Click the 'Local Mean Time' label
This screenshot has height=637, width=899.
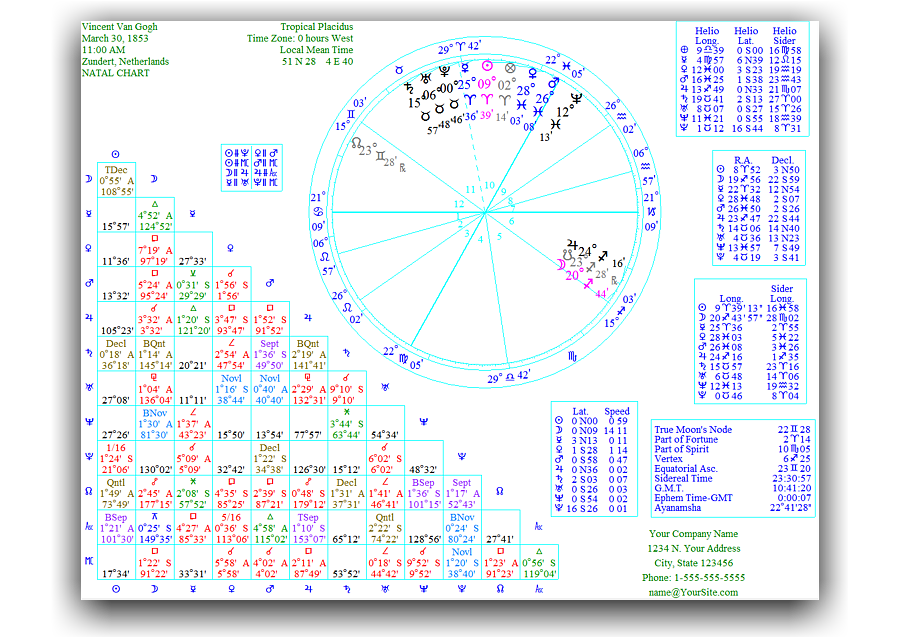(316, 50)
